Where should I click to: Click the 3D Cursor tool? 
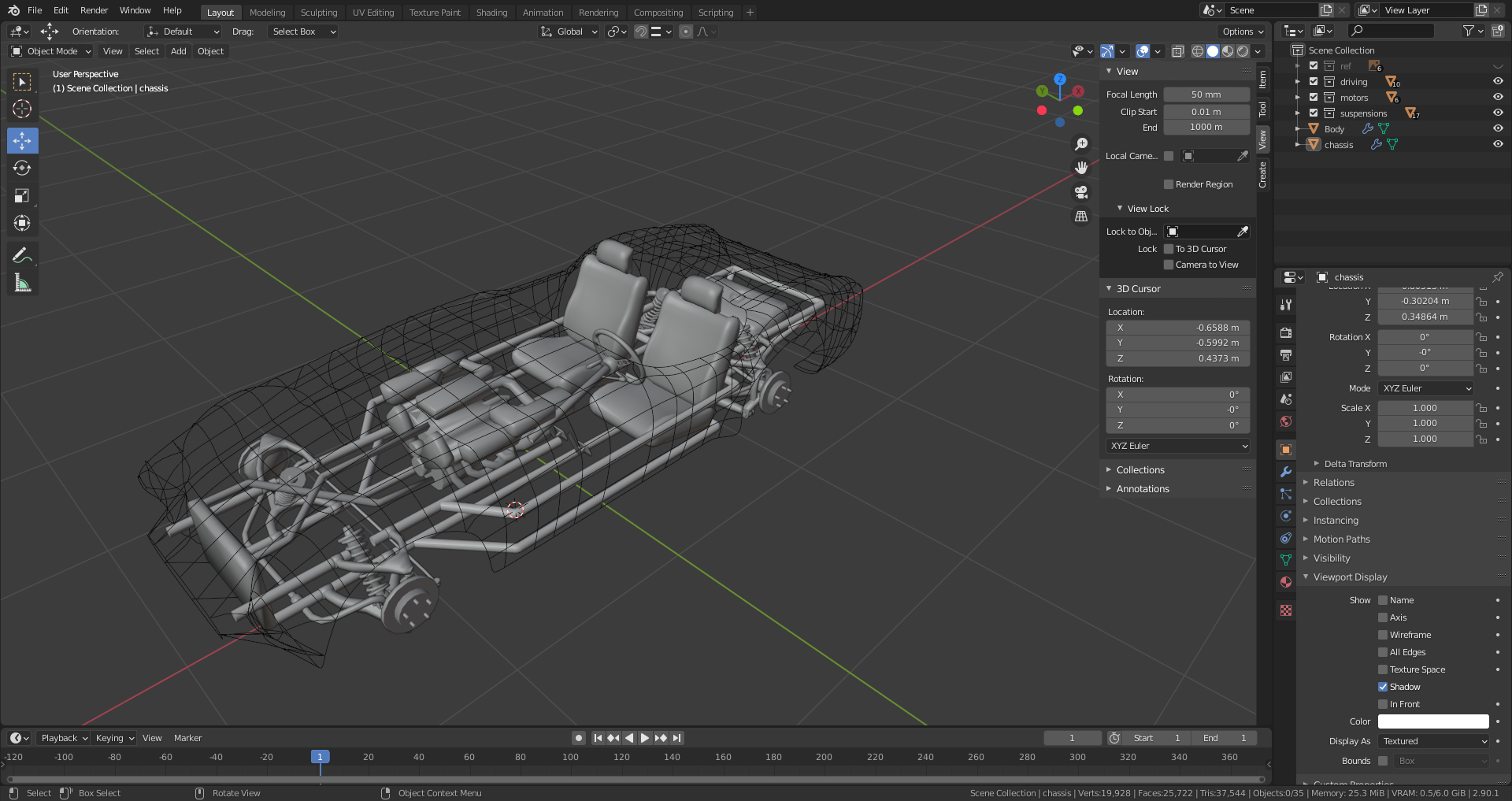click(x=22, y=109)
